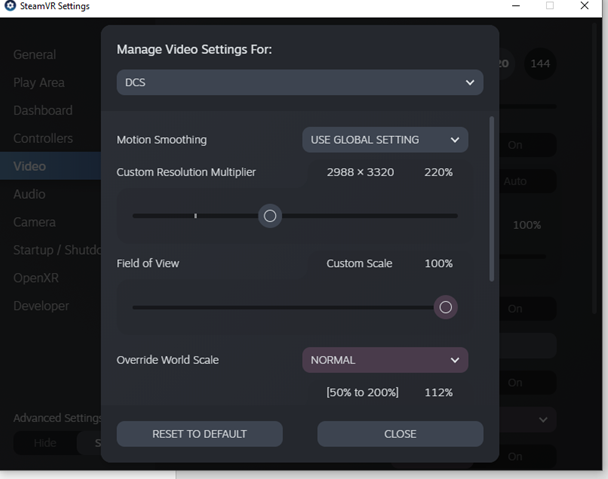Image resolution: width=608 pixels, height=479 pixels.
Task: Open Motion Smoothing Use Global Setting dropdown
Action: coord(385,140)
